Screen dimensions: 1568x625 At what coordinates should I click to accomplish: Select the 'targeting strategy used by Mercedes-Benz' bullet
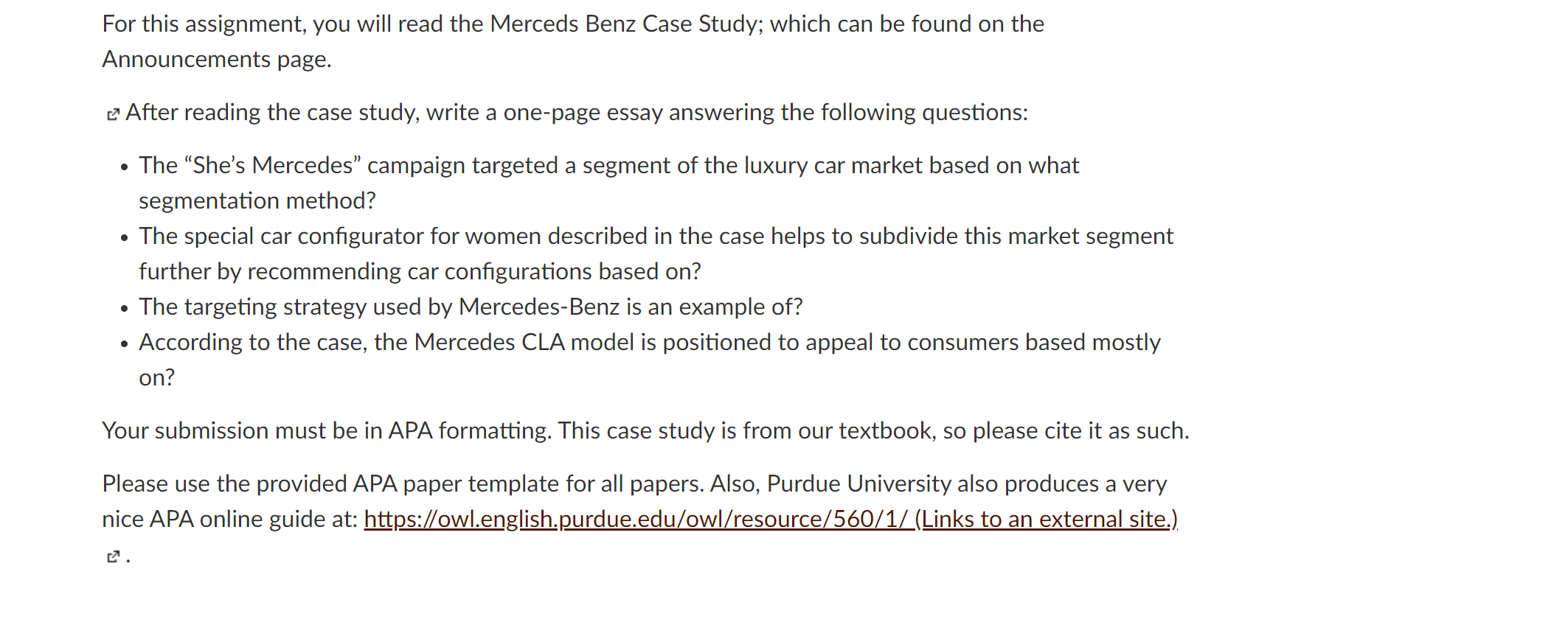[471, 307]
